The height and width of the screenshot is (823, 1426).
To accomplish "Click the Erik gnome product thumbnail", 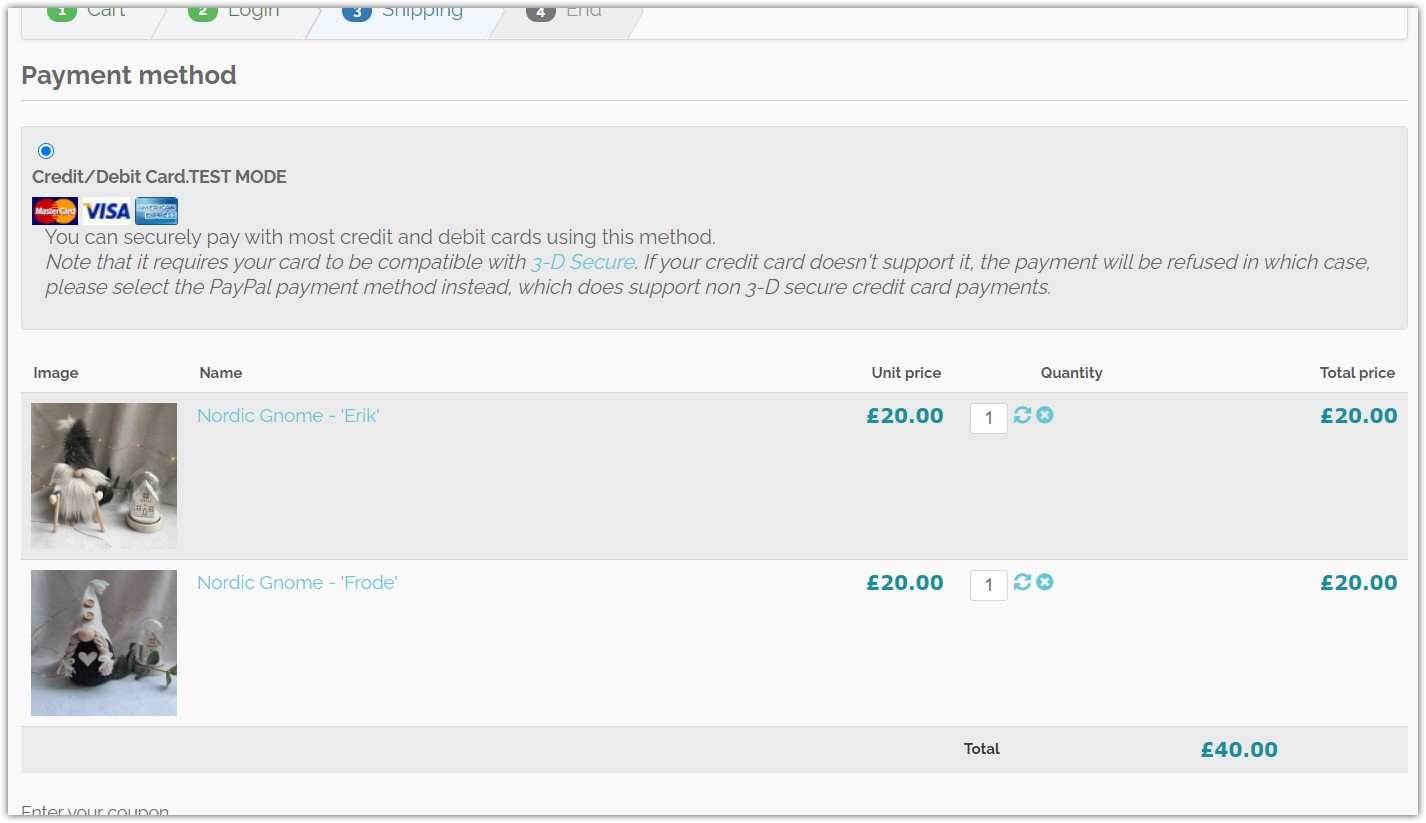I will click(x=104, y=476).
